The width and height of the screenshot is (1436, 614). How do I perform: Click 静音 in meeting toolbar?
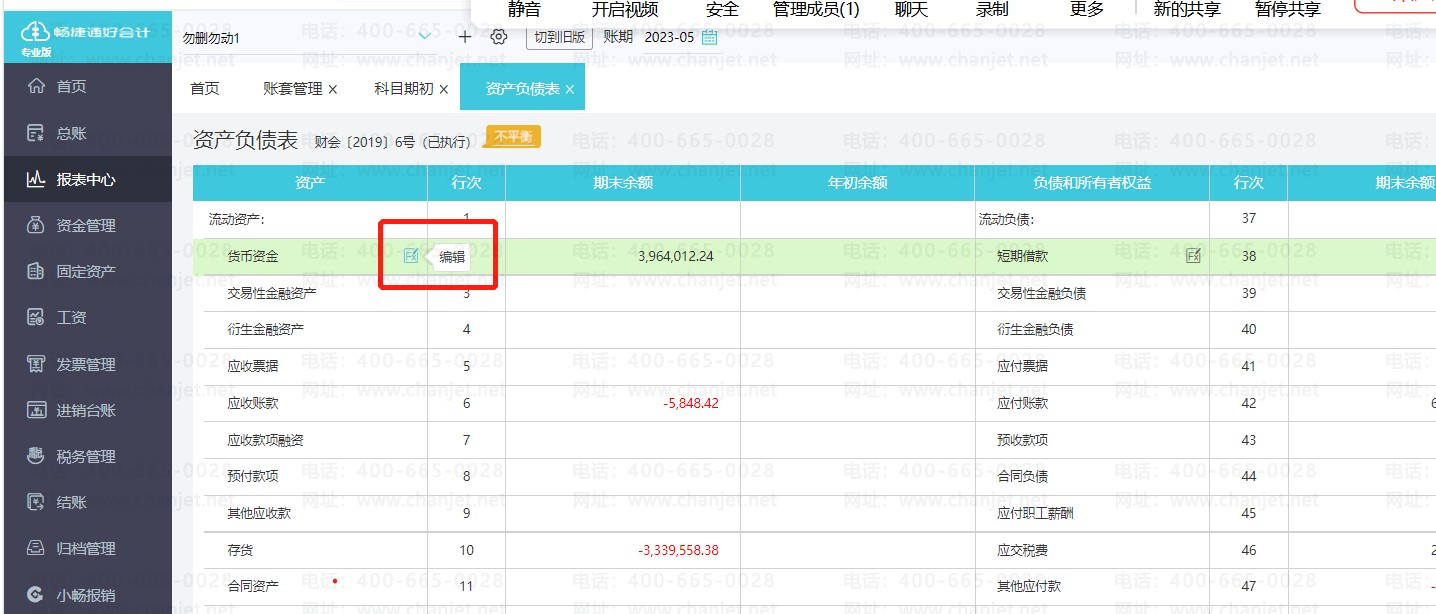pos(524,10)
